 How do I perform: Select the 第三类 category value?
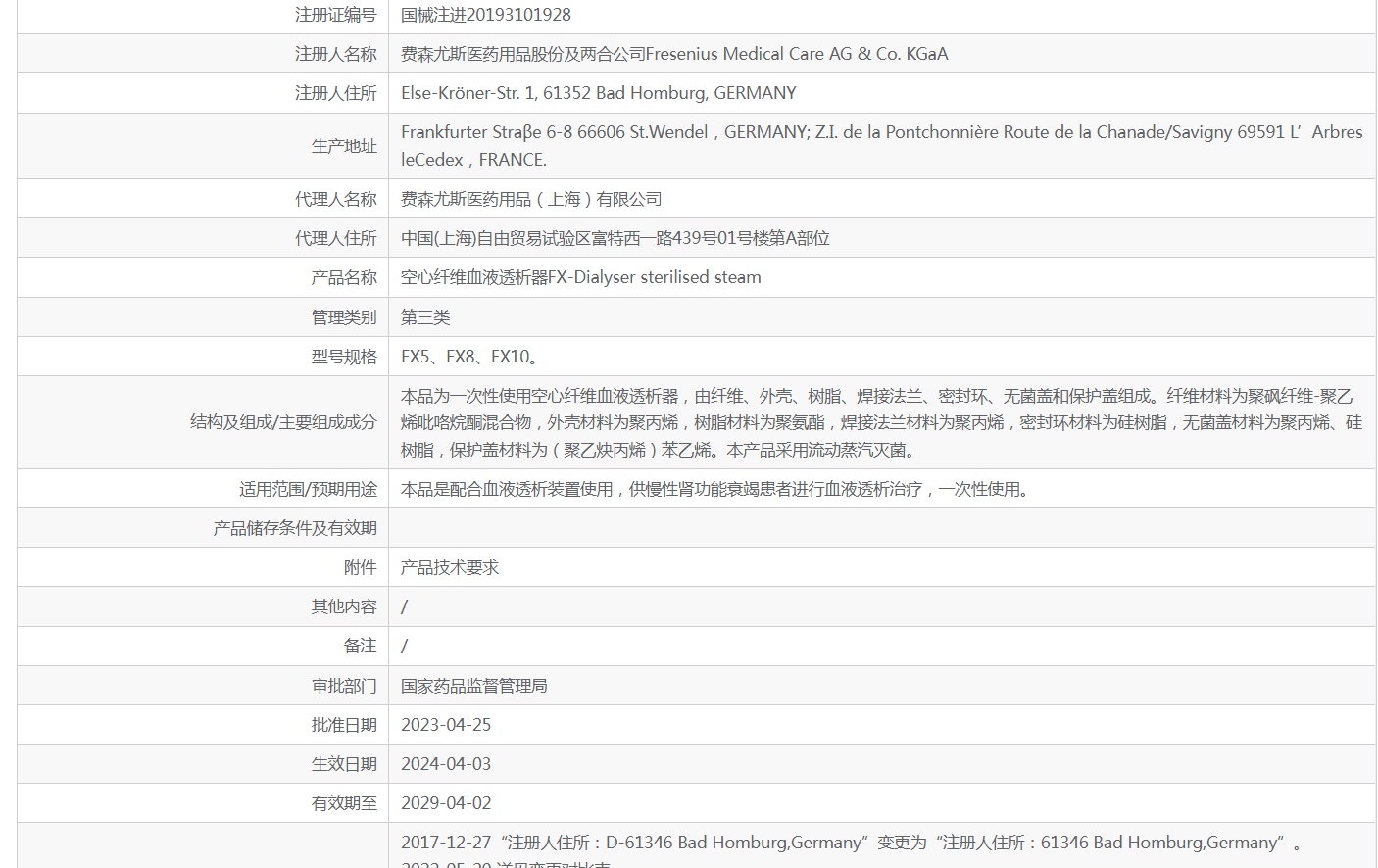point(425,317)
